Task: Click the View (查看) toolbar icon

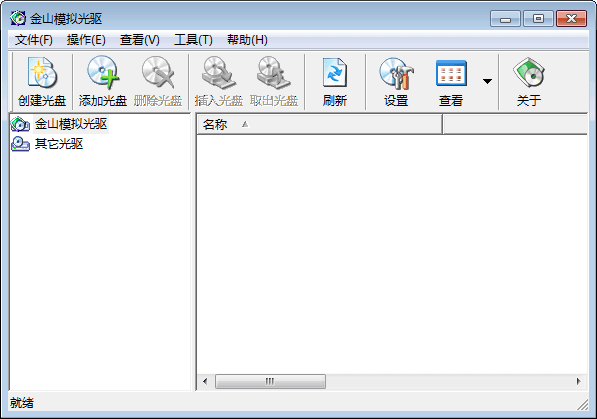Action: coord(451,82)
